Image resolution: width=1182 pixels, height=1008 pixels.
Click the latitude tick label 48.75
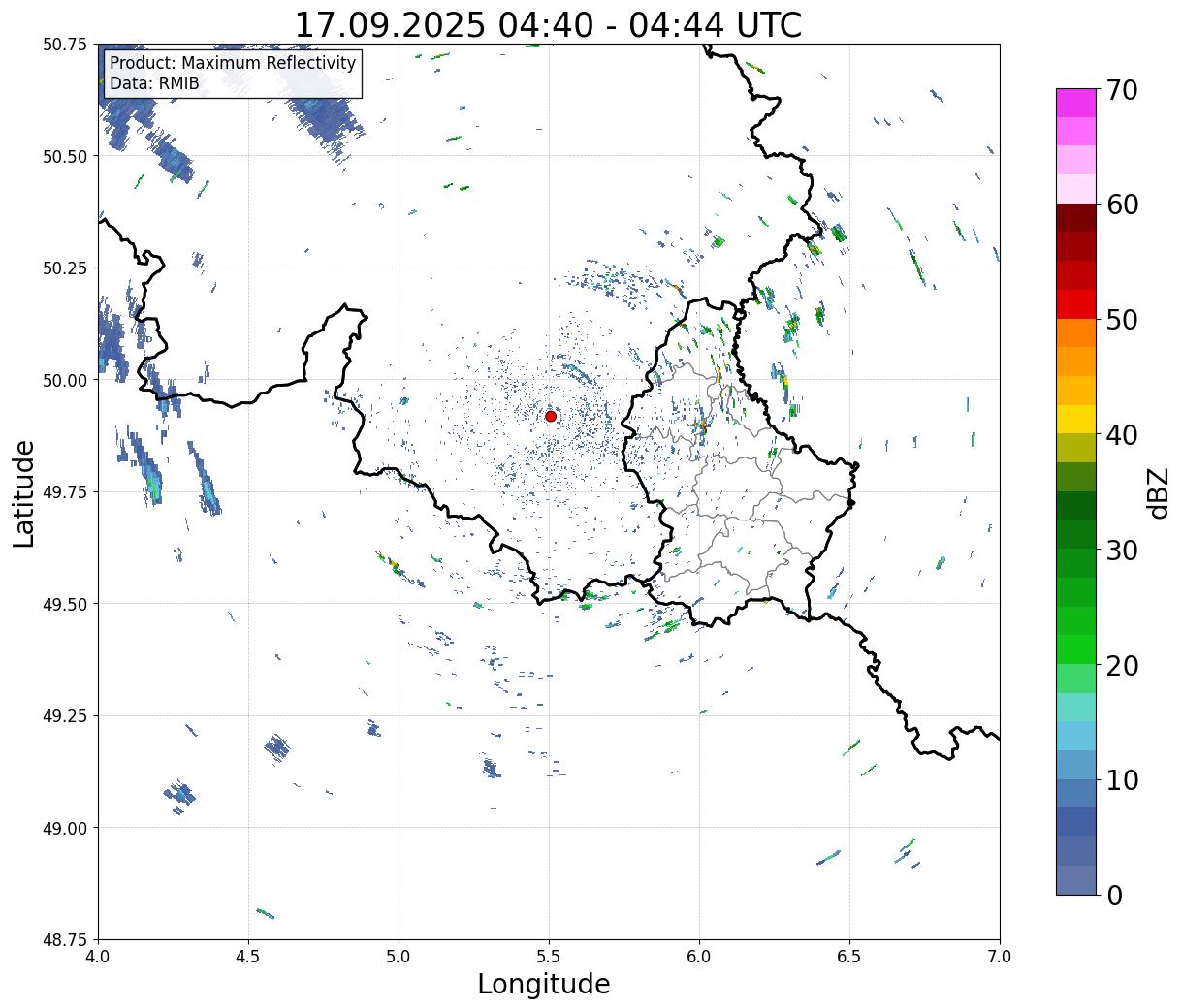pyautogui.click(x=65, y=940)
